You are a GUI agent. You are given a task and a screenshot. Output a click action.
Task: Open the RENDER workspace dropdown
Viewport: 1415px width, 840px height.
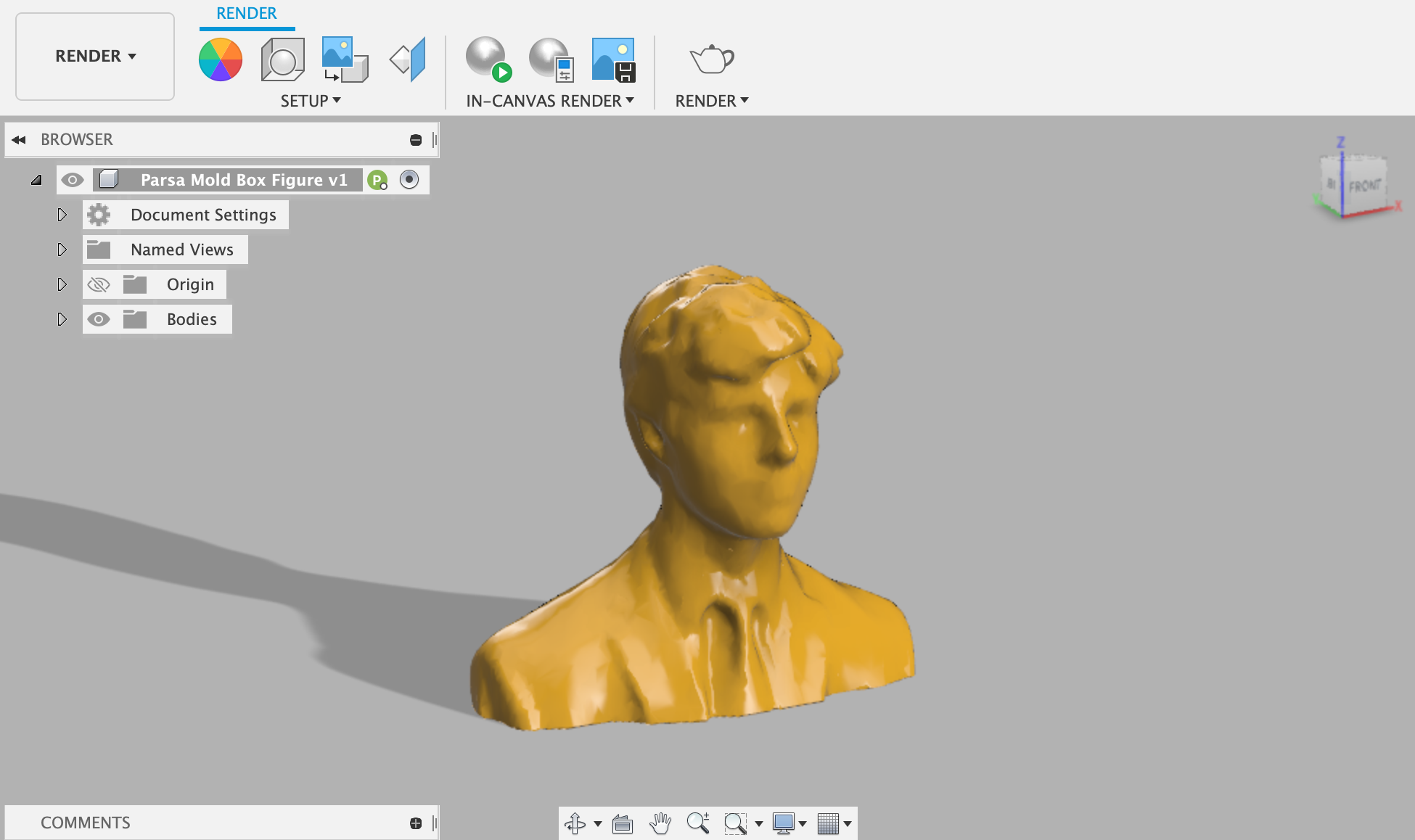(95, 56)
